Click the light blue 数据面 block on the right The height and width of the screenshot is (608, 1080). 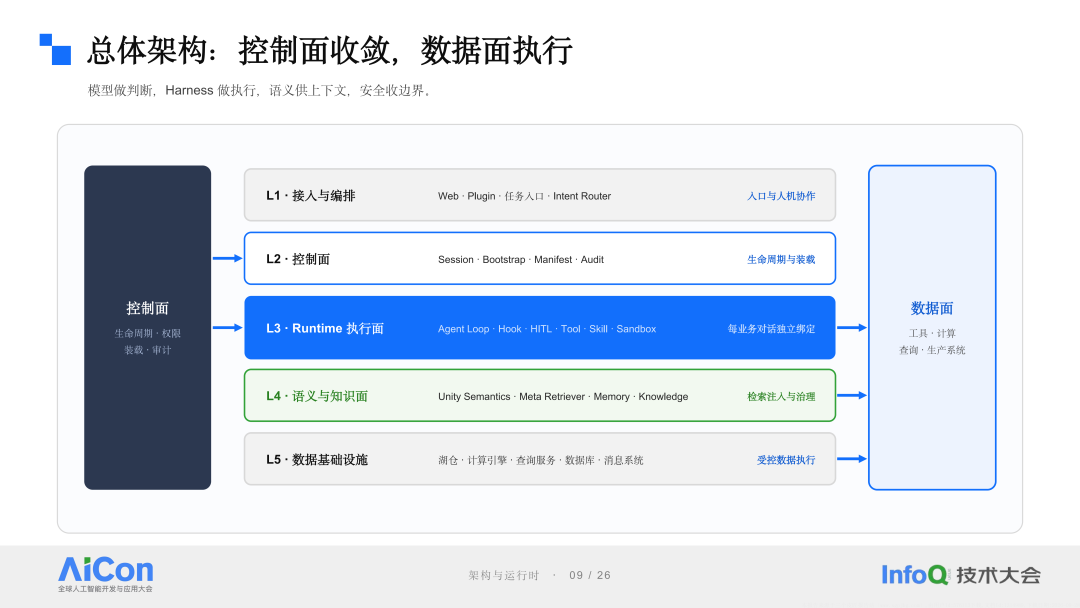tap(932, 327)
